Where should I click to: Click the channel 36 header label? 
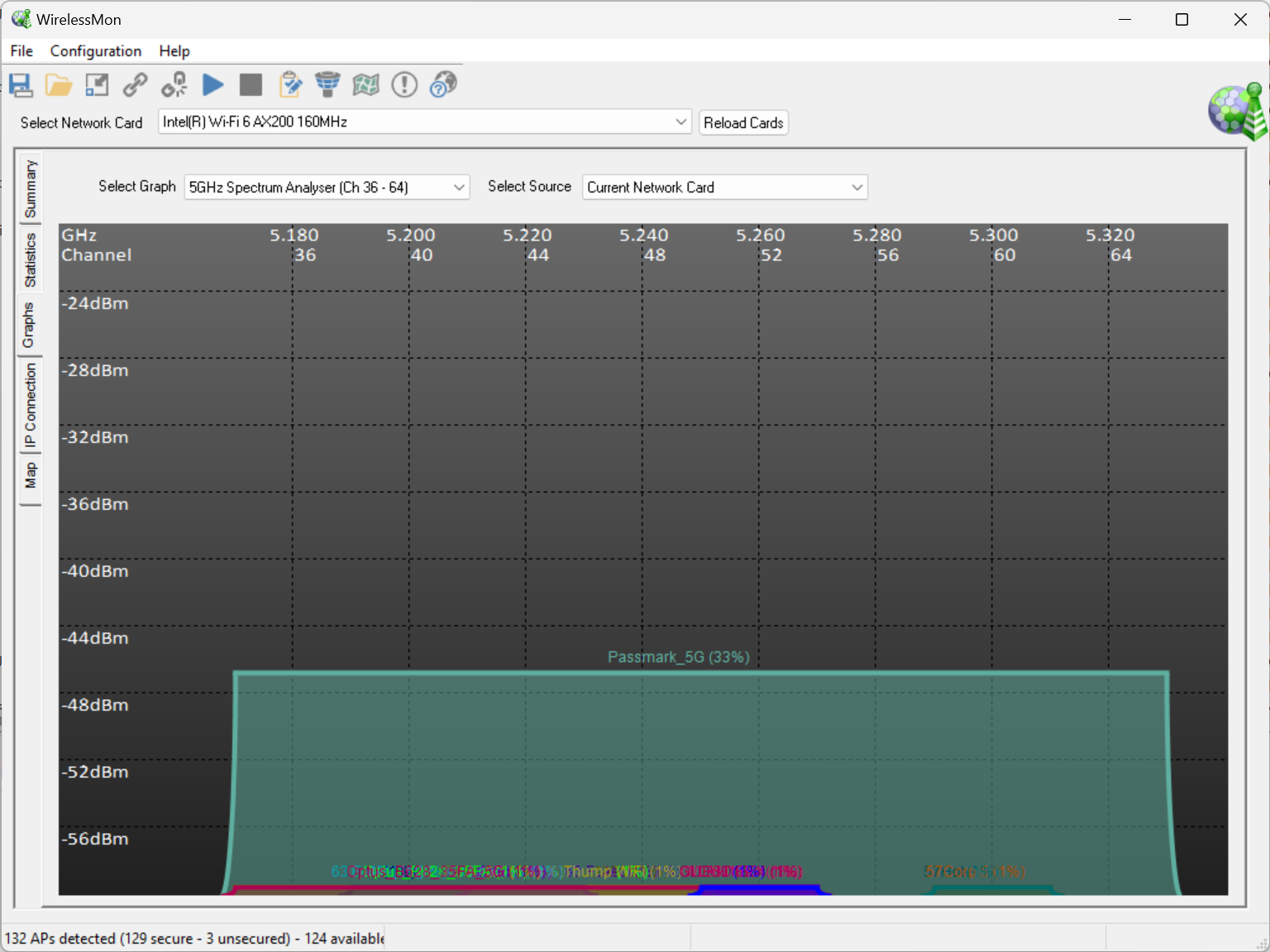click(305, 255)
